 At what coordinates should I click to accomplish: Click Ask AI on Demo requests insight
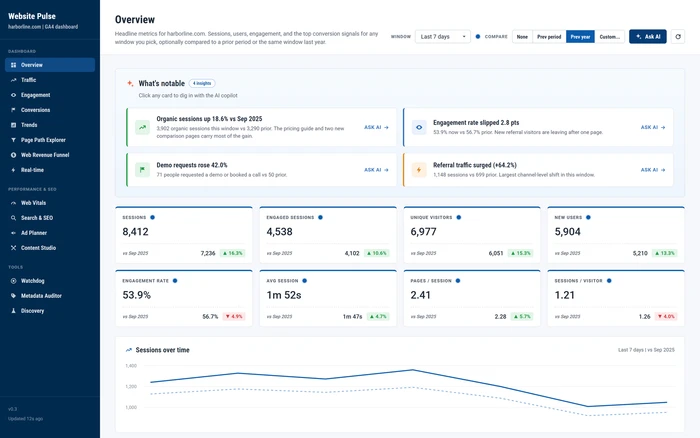[376, 170]
